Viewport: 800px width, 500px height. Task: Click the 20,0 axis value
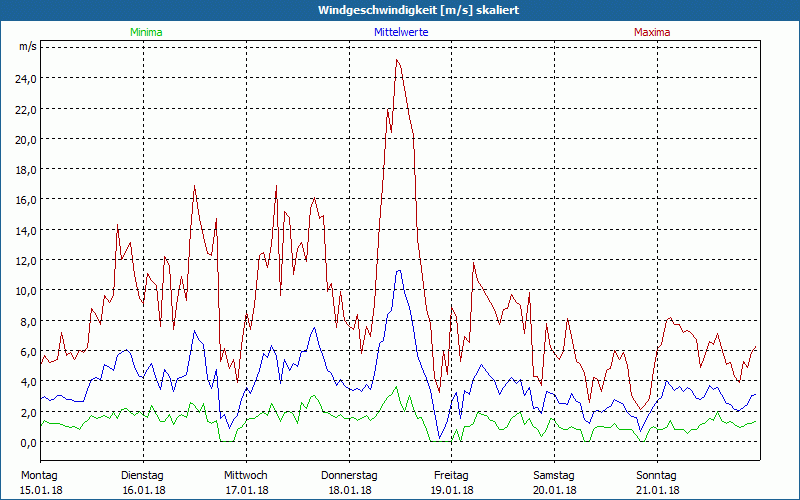[x=26, y=139]
